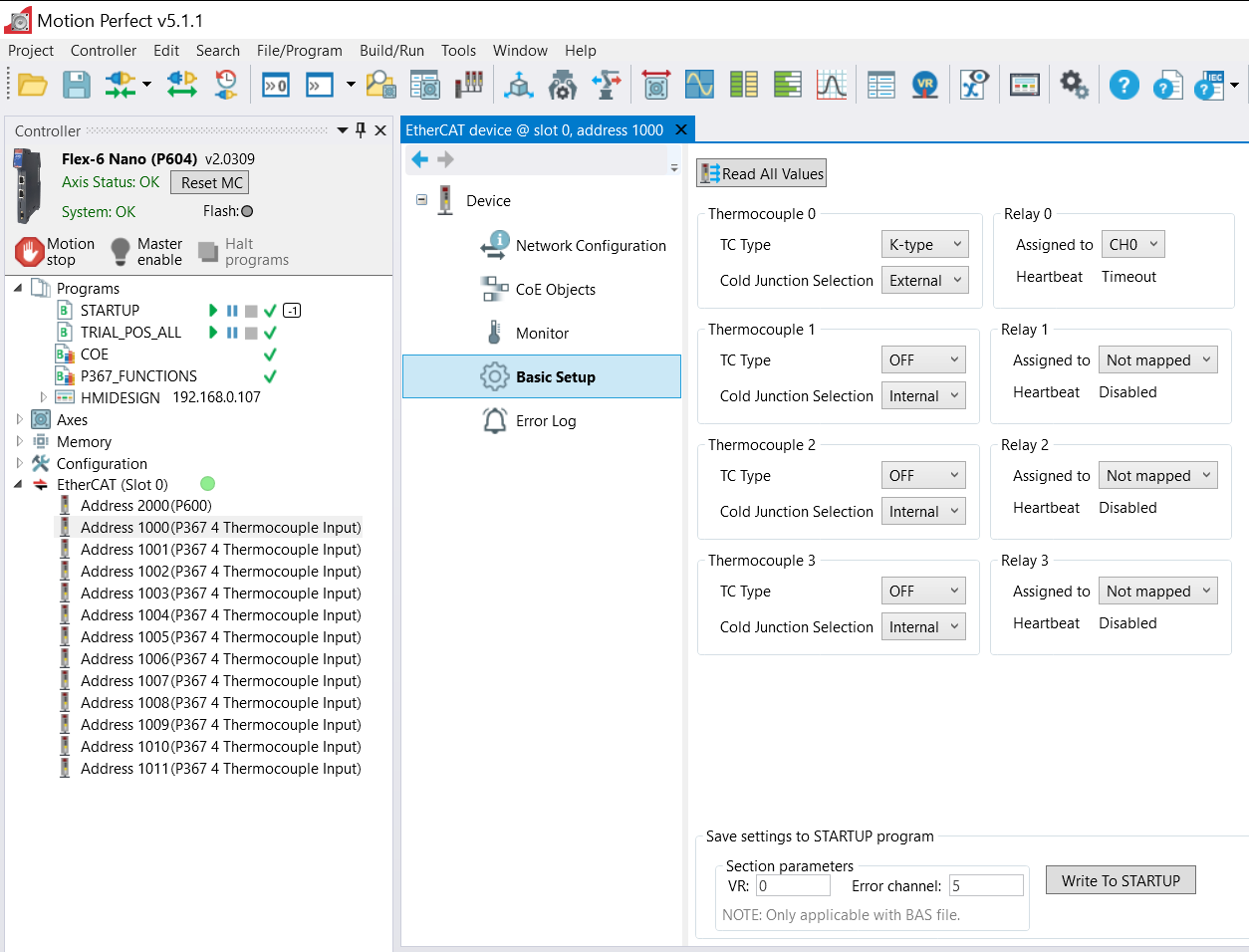1249x952 pixels.
Task: Collapse the Device tree node
Action: pyautogui.click(x=421, y=200)
